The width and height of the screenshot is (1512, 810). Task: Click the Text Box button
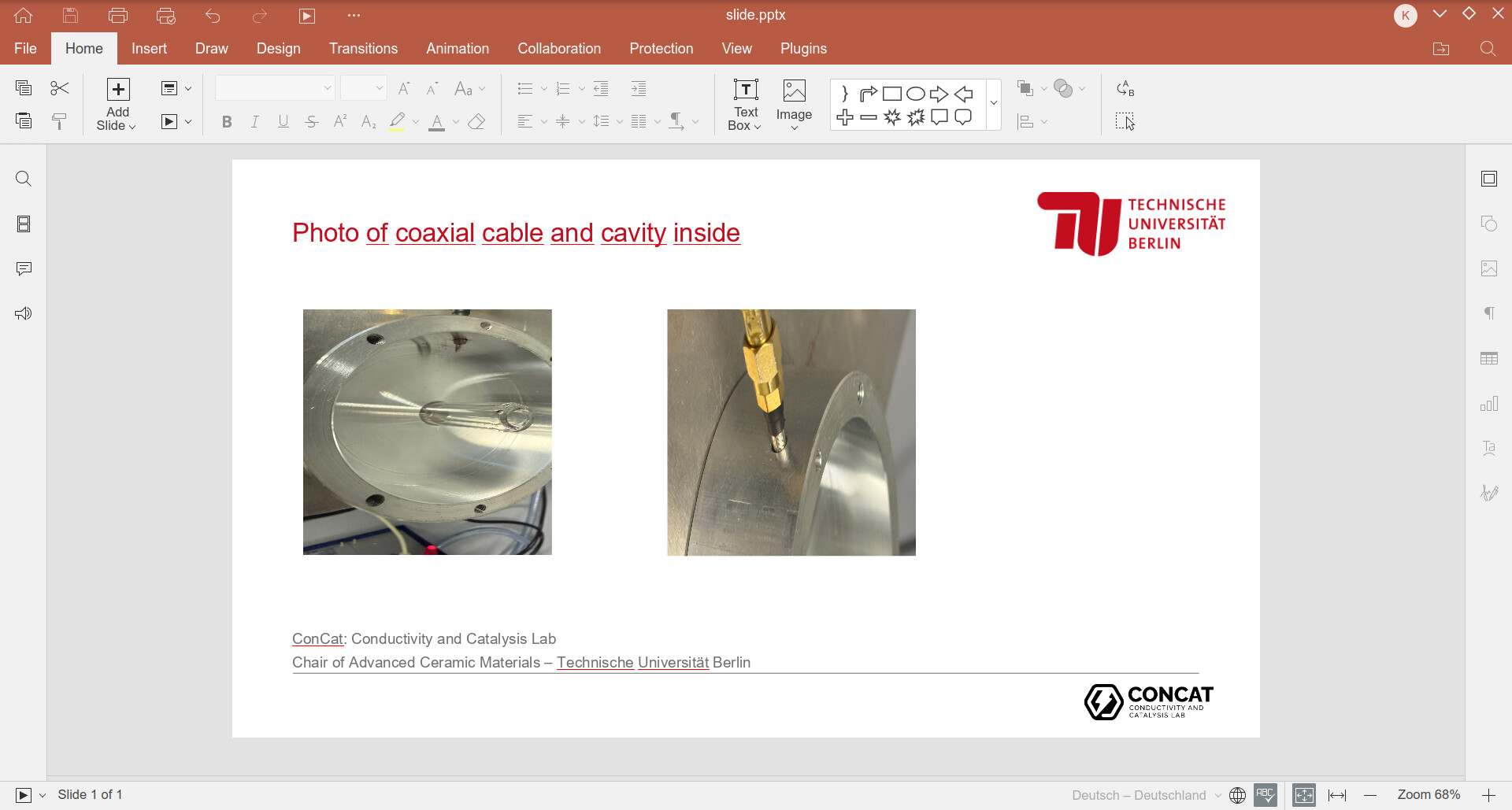tap(745, 105)
